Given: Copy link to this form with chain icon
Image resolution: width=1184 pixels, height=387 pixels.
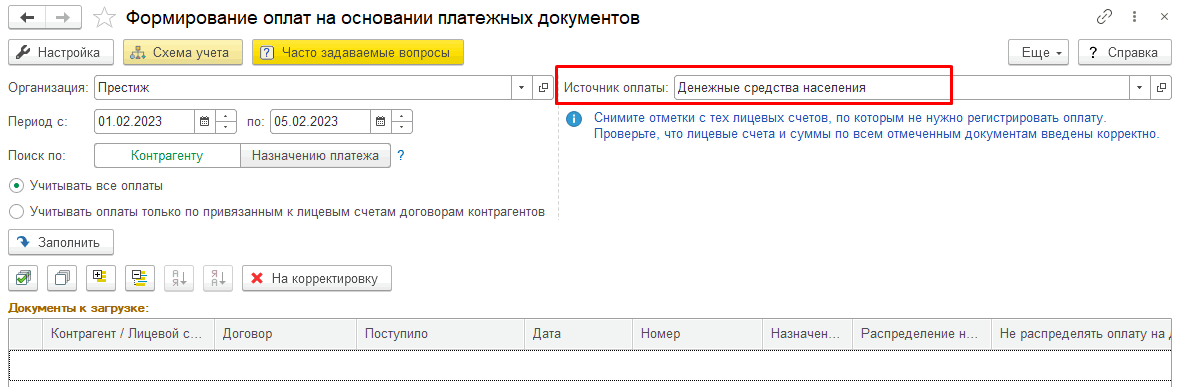Looking at the screenshot, I should [x=1103, y=18].
